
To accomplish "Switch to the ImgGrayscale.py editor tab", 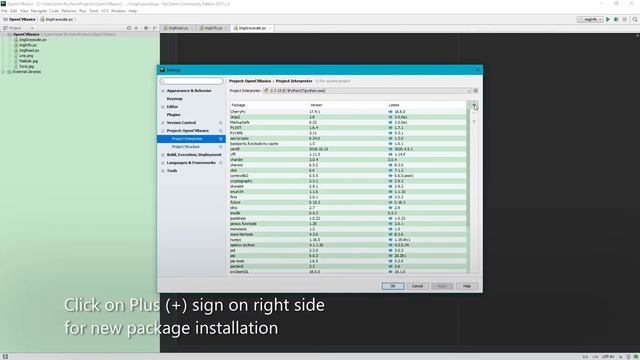I will point(251,28).
